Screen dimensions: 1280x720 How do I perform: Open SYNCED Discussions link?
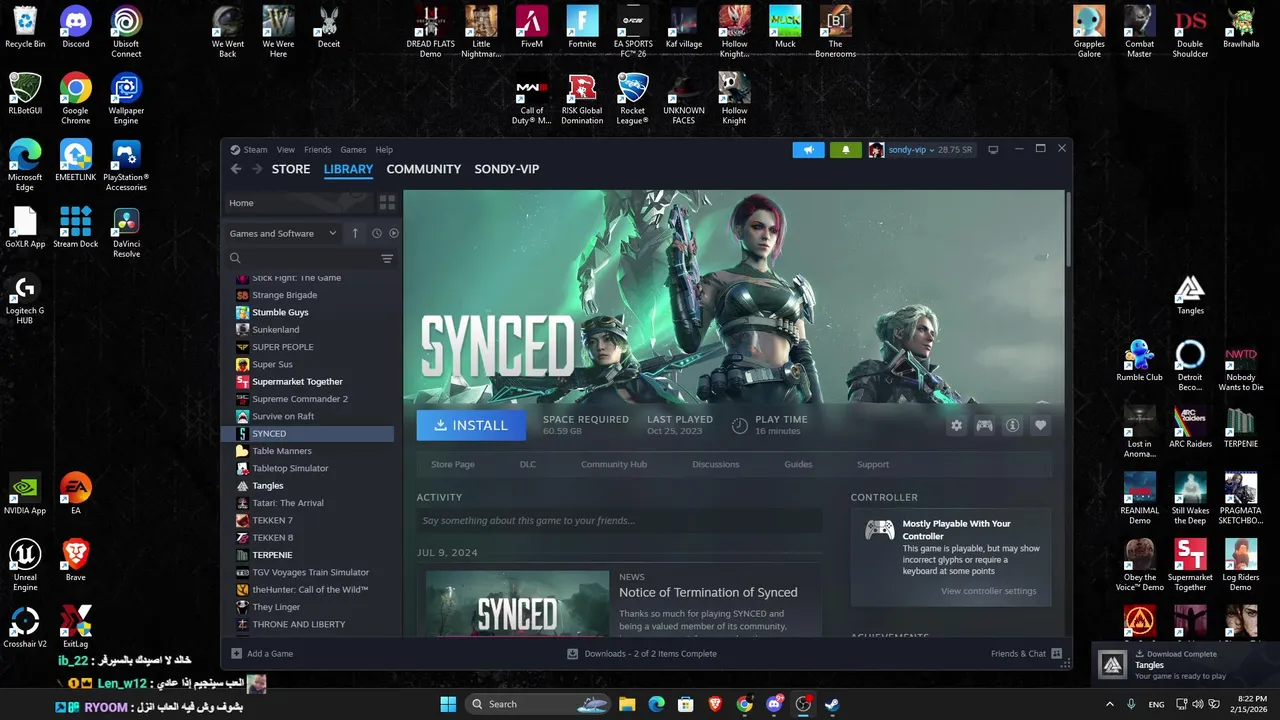[716, 464]
